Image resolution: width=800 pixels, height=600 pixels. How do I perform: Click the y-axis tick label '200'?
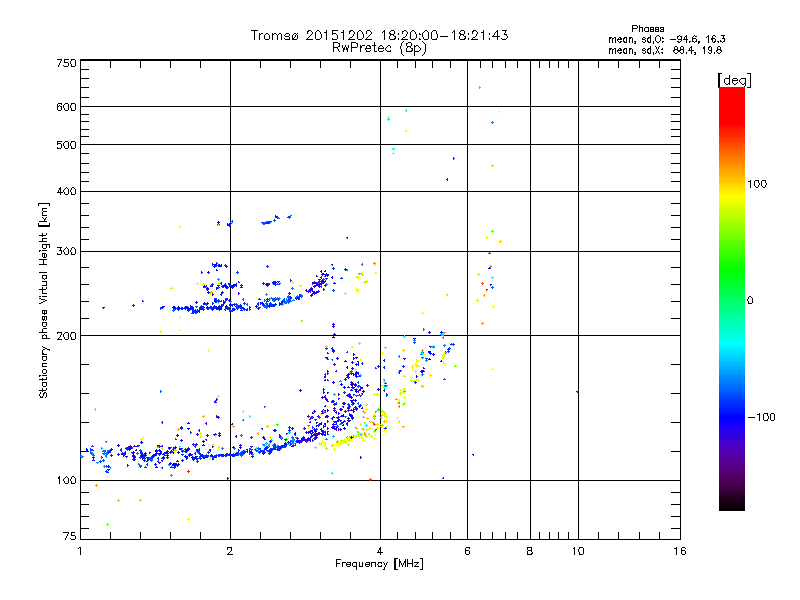point(66,336)
